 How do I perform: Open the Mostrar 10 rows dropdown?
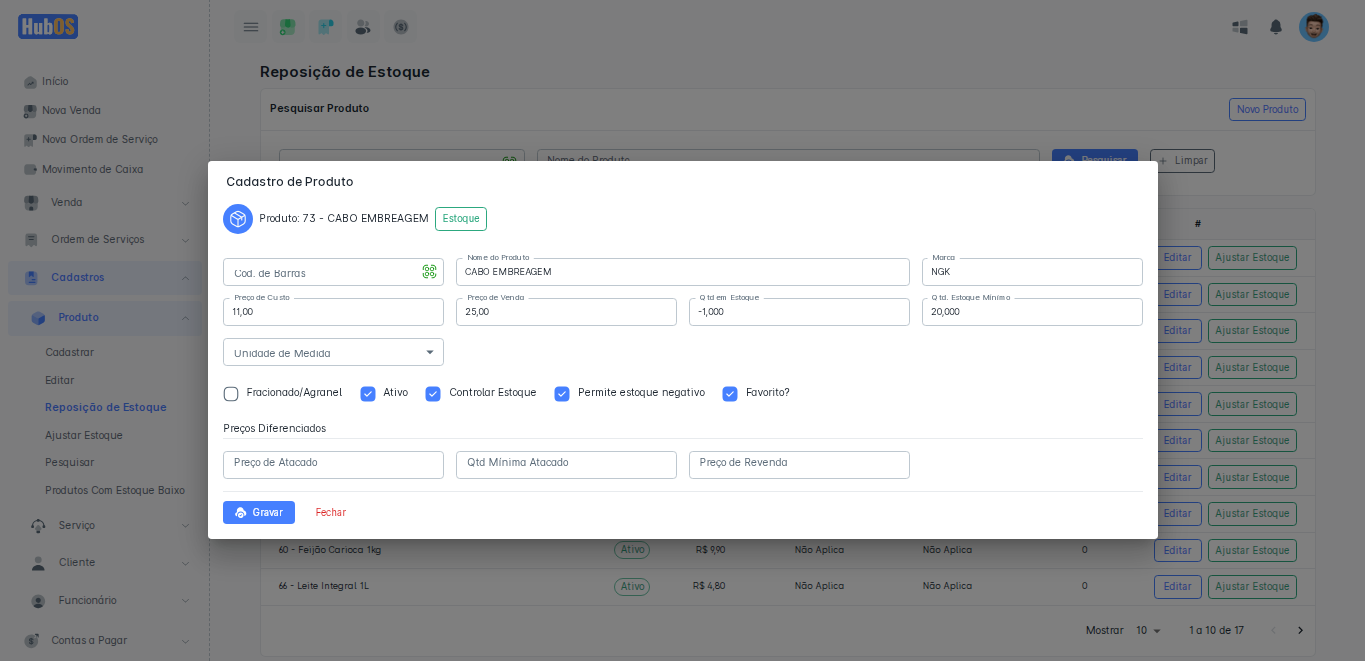(1148, 631)
